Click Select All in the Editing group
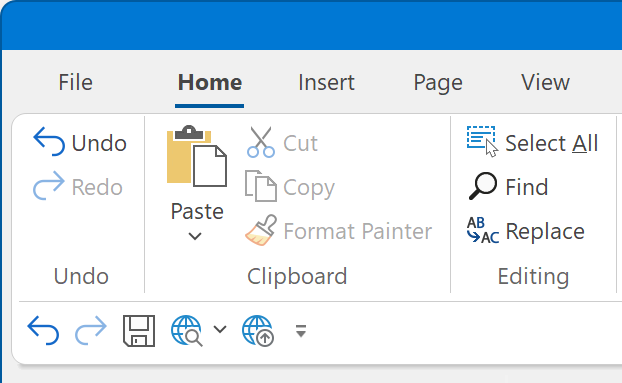 coord(532,142)
